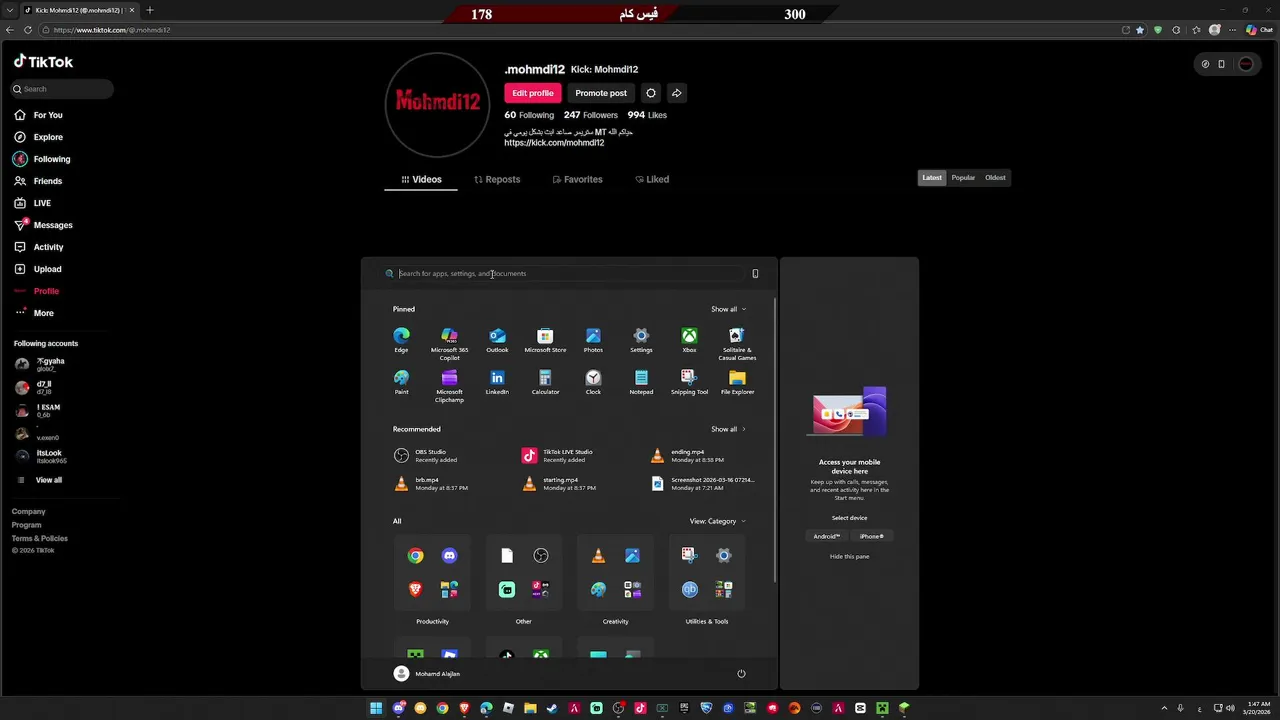Launch Notepad from pinned apps

point(641,382)
